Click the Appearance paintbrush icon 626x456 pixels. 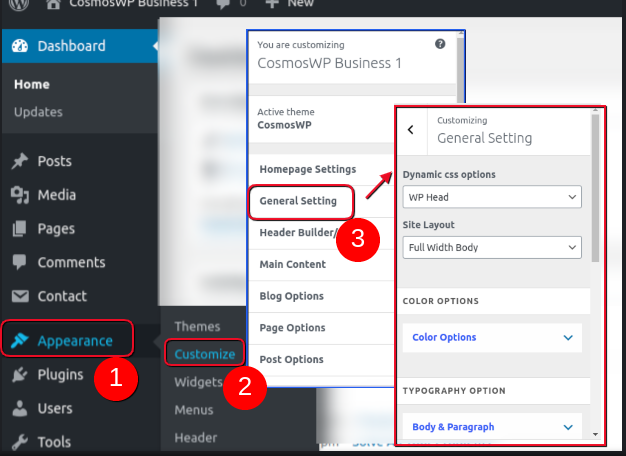pos(20,341)
